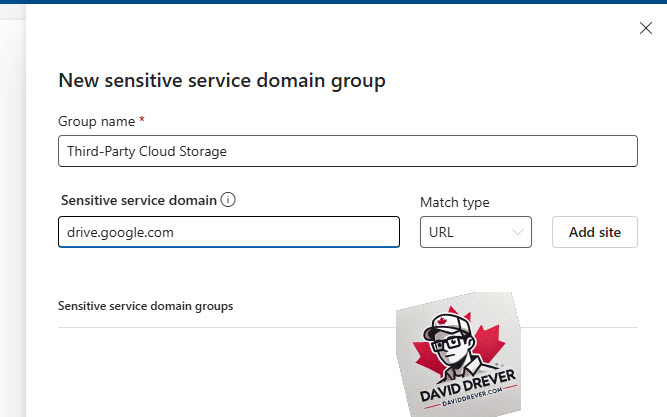Screen dimensions: 667x417
Task: Open the info icon beside Sensitive service domain
Action: pos(228,200)
